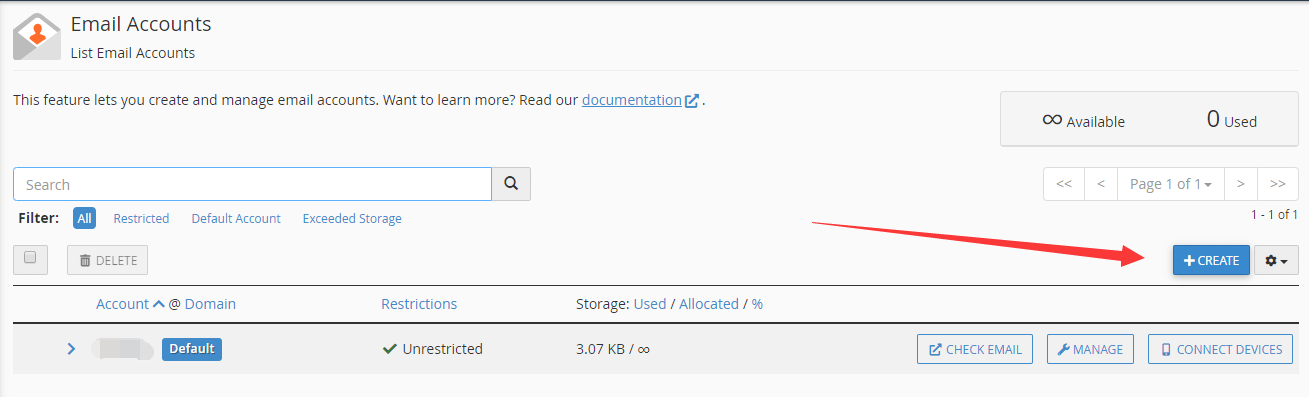Open the Page 1 of 1 dropdown
Viewport: 1309px width, 397px height.
click(1170, 184)
